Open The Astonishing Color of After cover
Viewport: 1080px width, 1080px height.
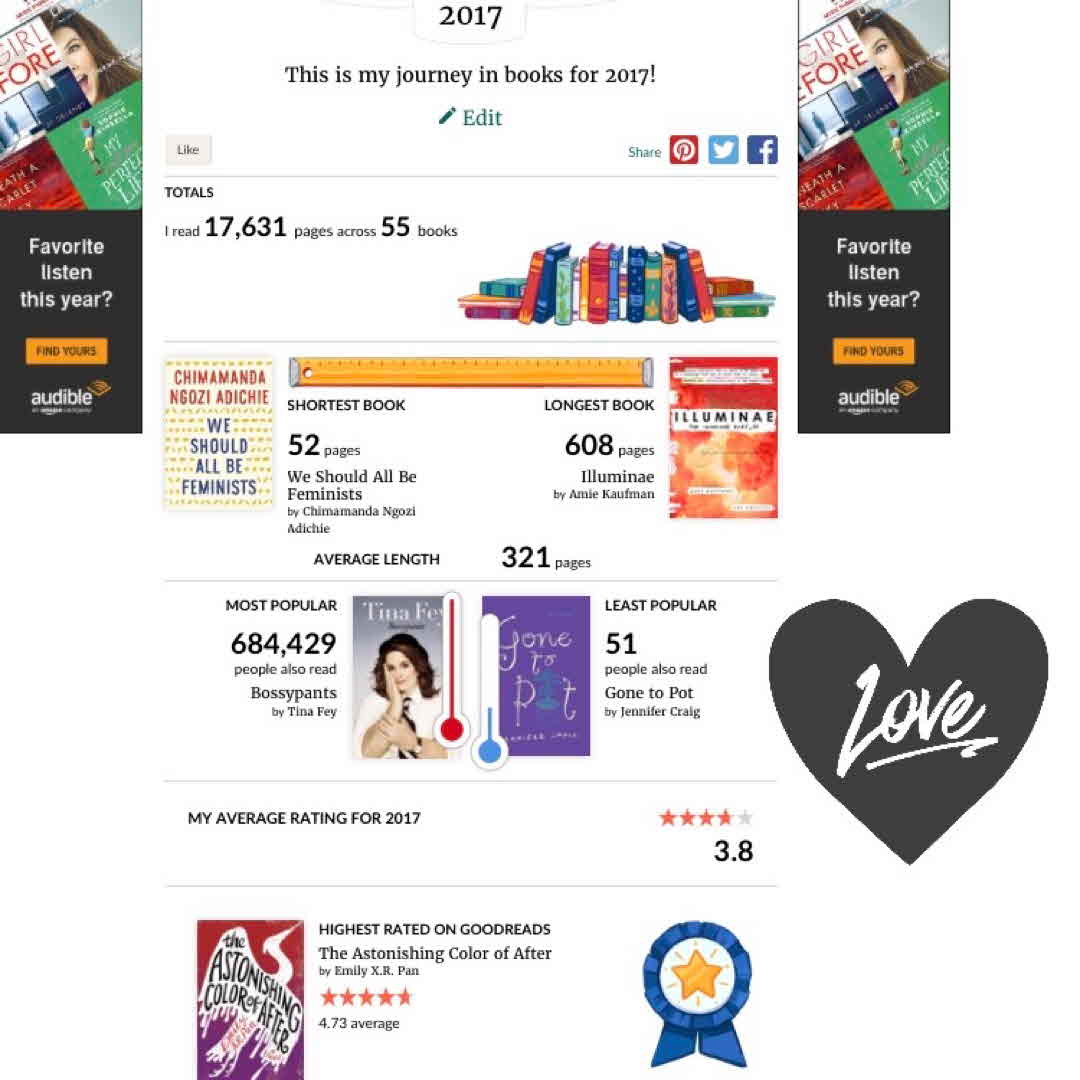click(250, 999)
